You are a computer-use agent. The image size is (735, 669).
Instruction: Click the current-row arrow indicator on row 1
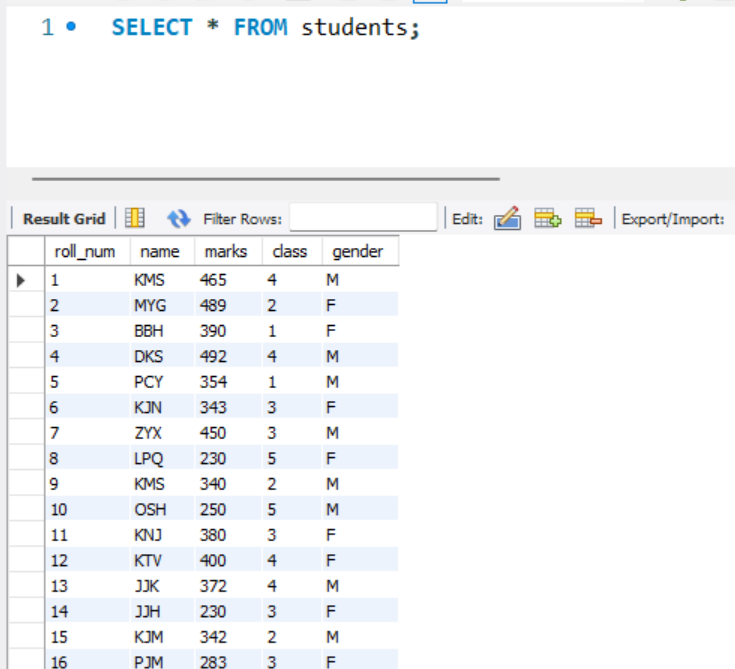coord(23,280)
